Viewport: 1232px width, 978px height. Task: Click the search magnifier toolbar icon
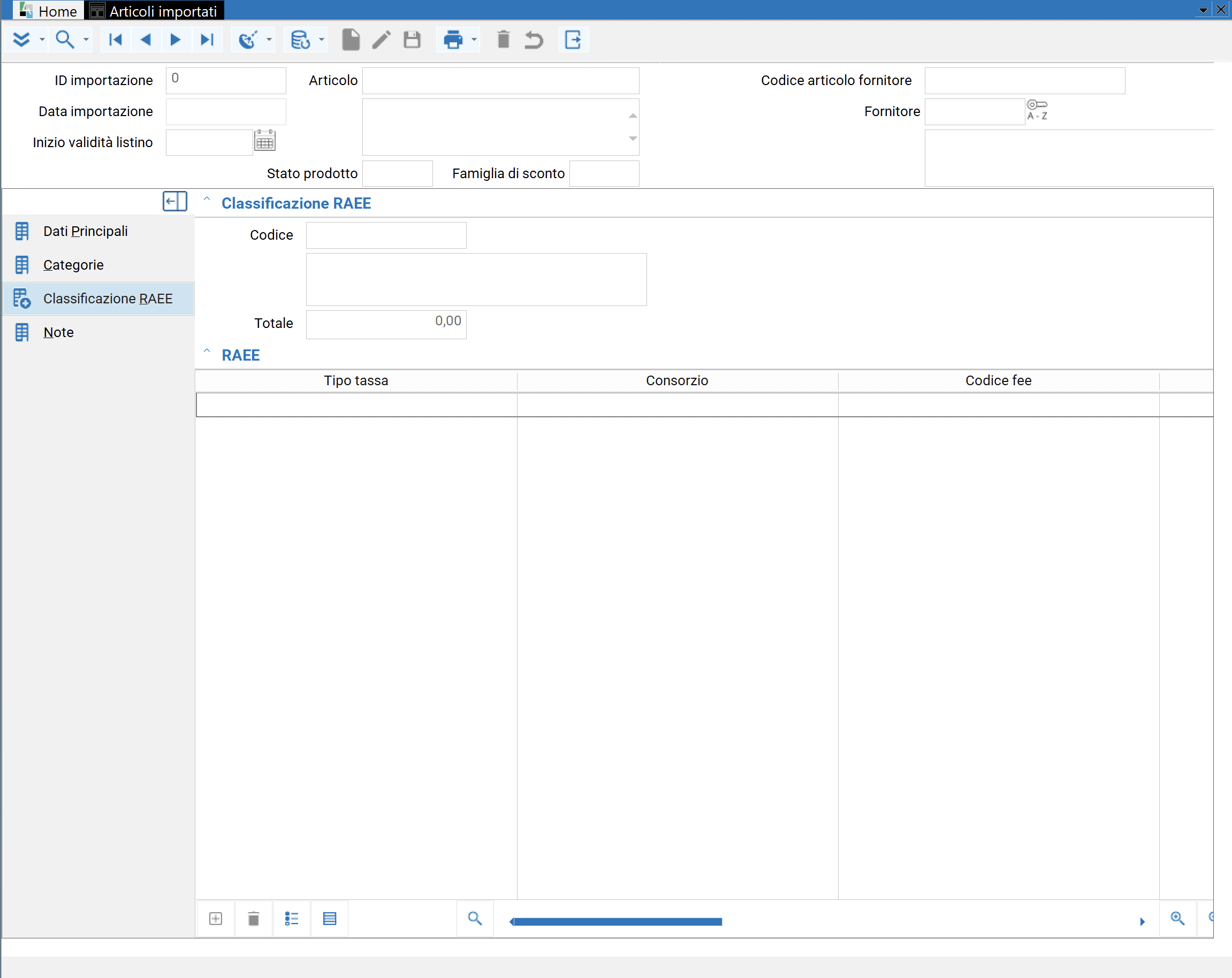(65, 40)
